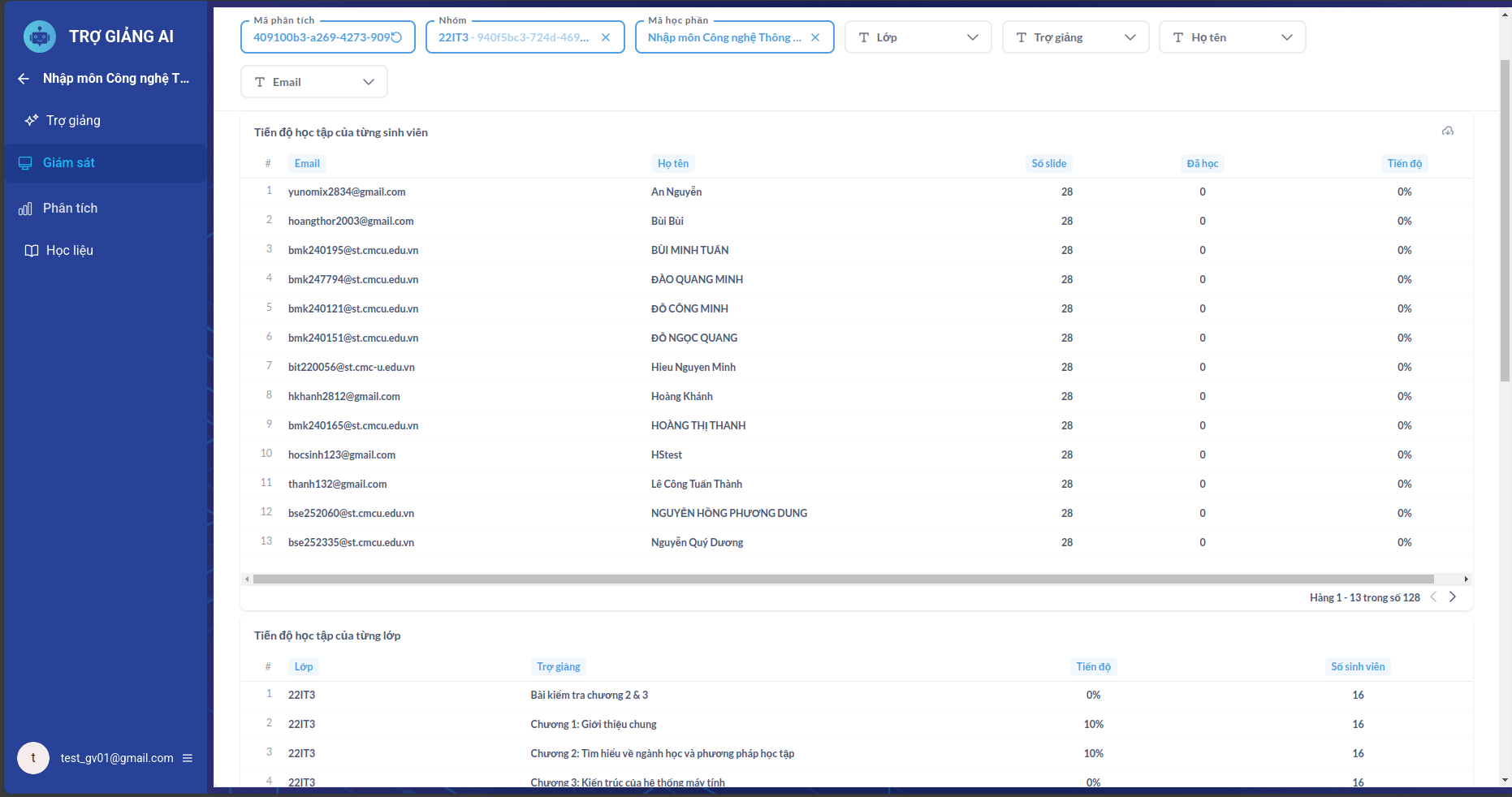Select Phân tích in the sidebar
The image size is (1512, 797).
[70, 209]
